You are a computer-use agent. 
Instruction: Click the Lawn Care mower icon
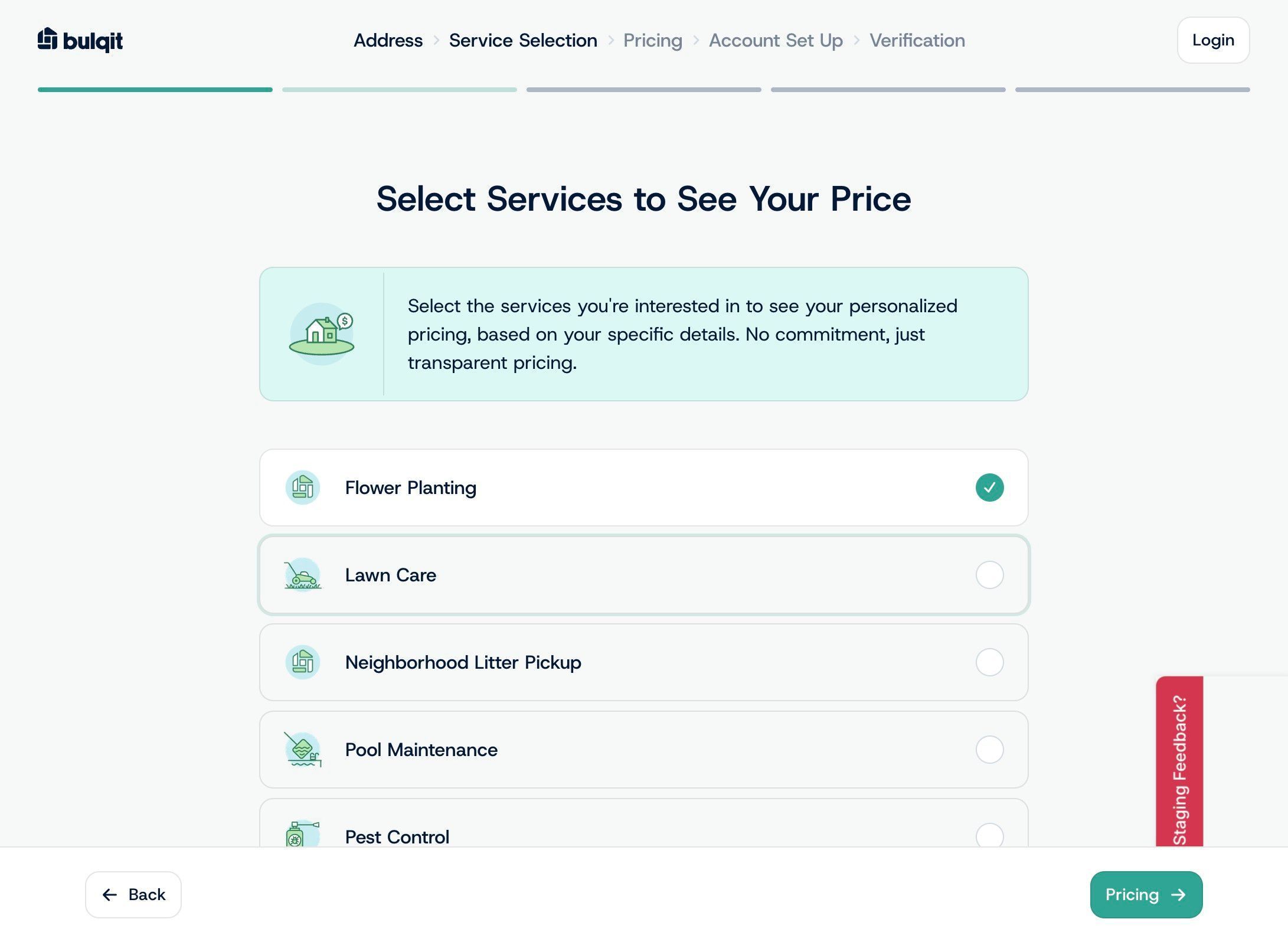303,575
